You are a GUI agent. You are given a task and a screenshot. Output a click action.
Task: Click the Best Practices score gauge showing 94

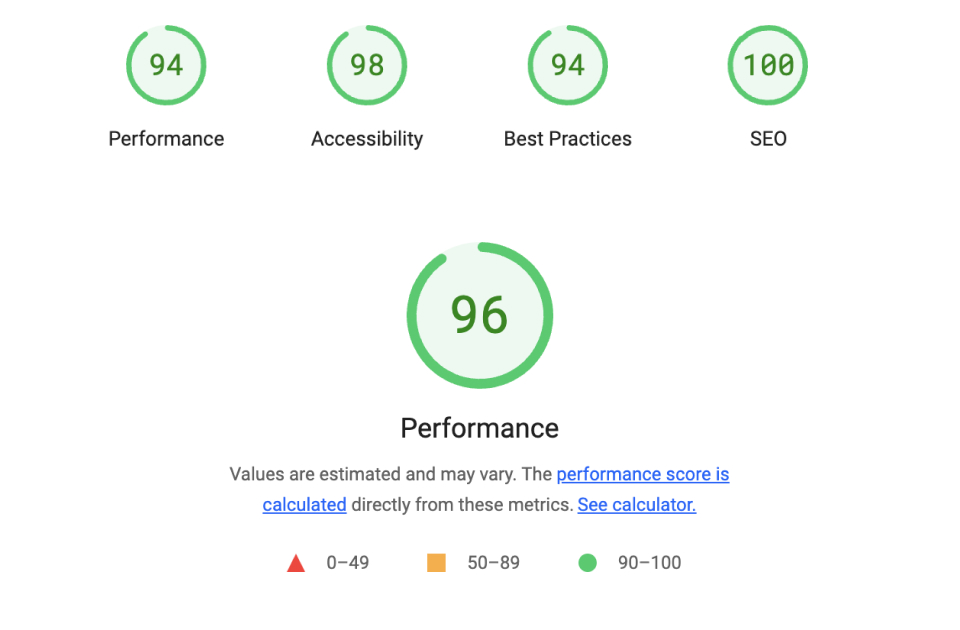click(x=567, y=65)
